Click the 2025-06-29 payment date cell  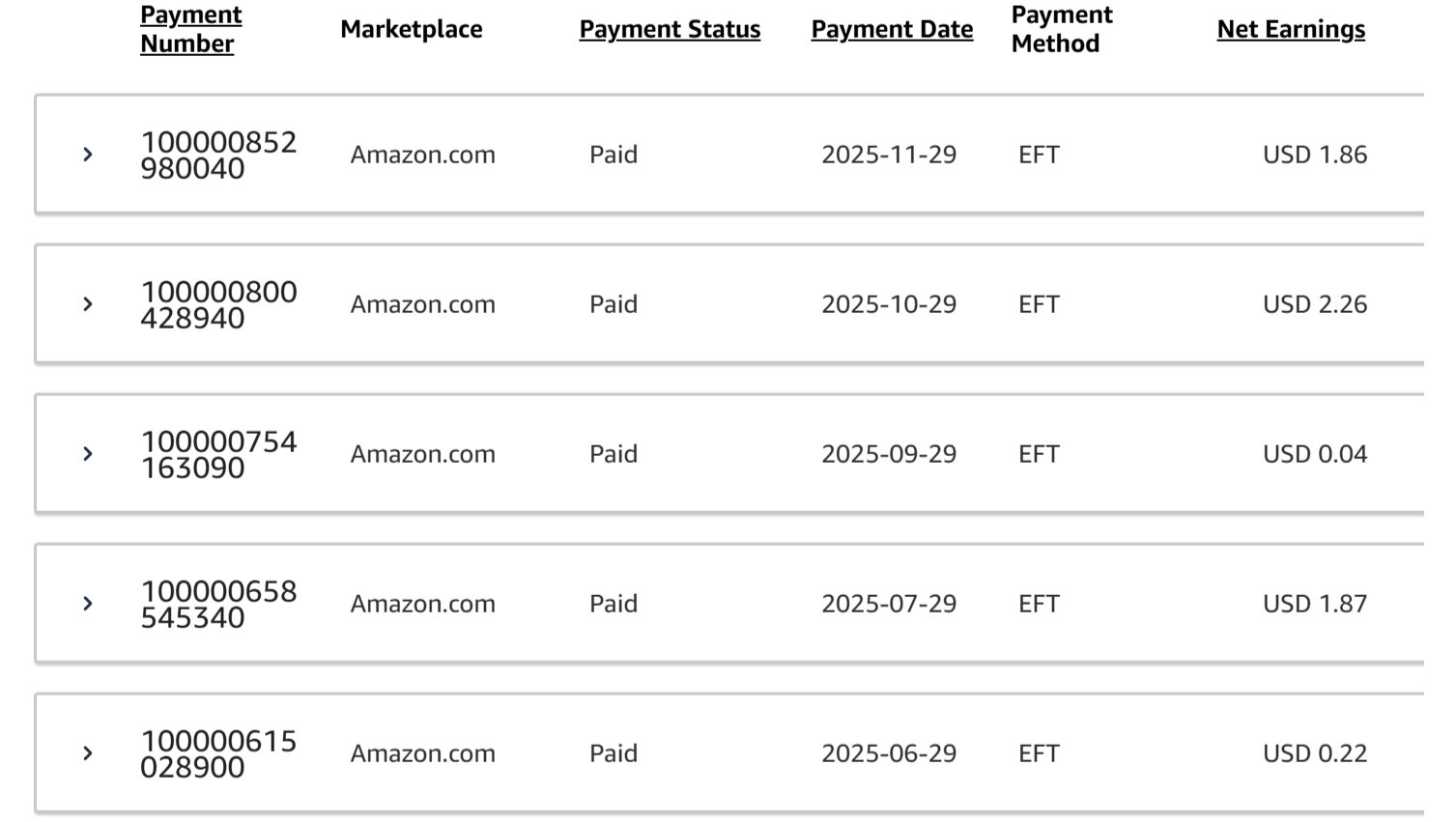889,753
